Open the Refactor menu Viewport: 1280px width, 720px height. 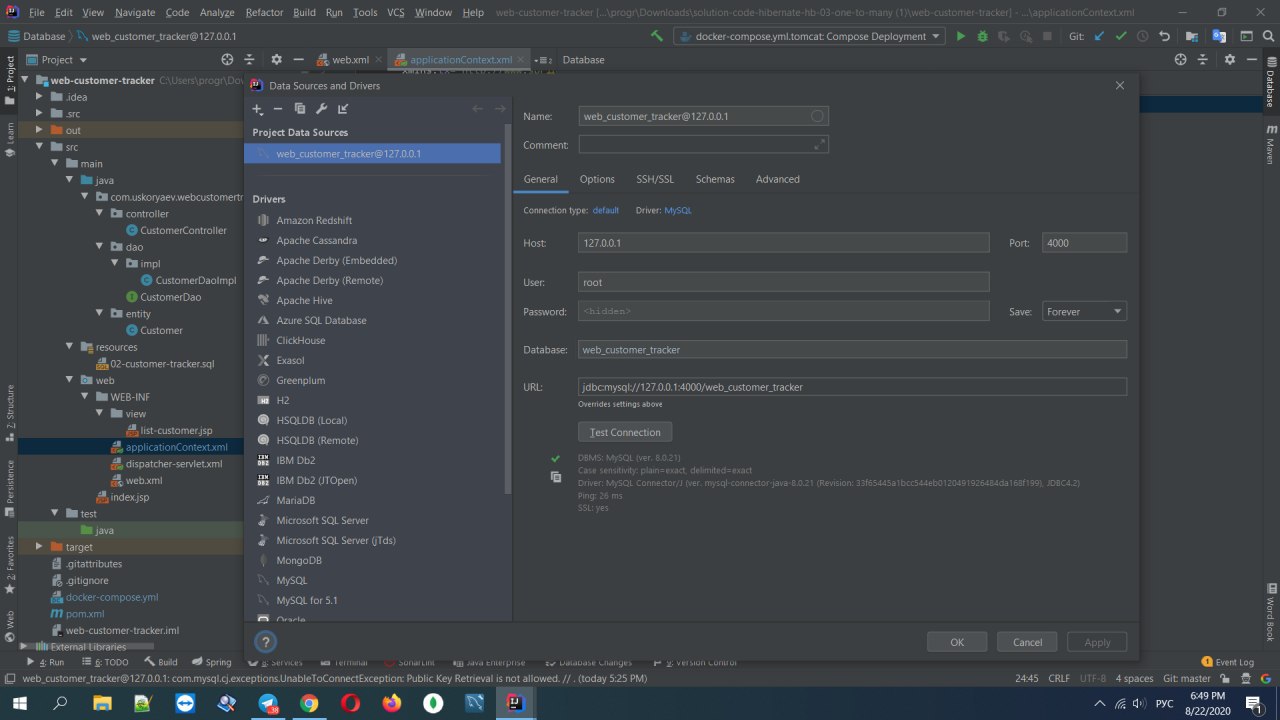pos(264,12)
